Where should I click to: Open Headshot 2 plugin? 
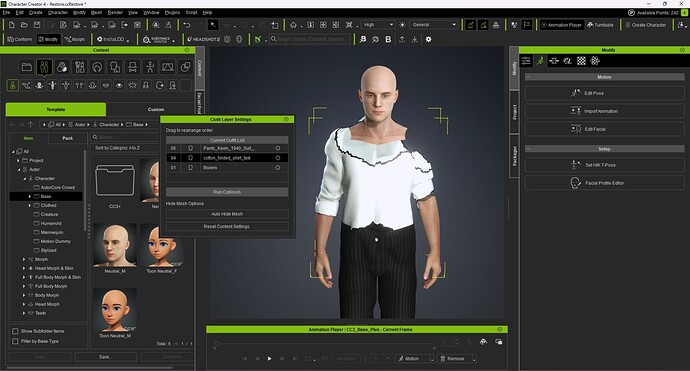pyautogui.click(x=203, y=39)
